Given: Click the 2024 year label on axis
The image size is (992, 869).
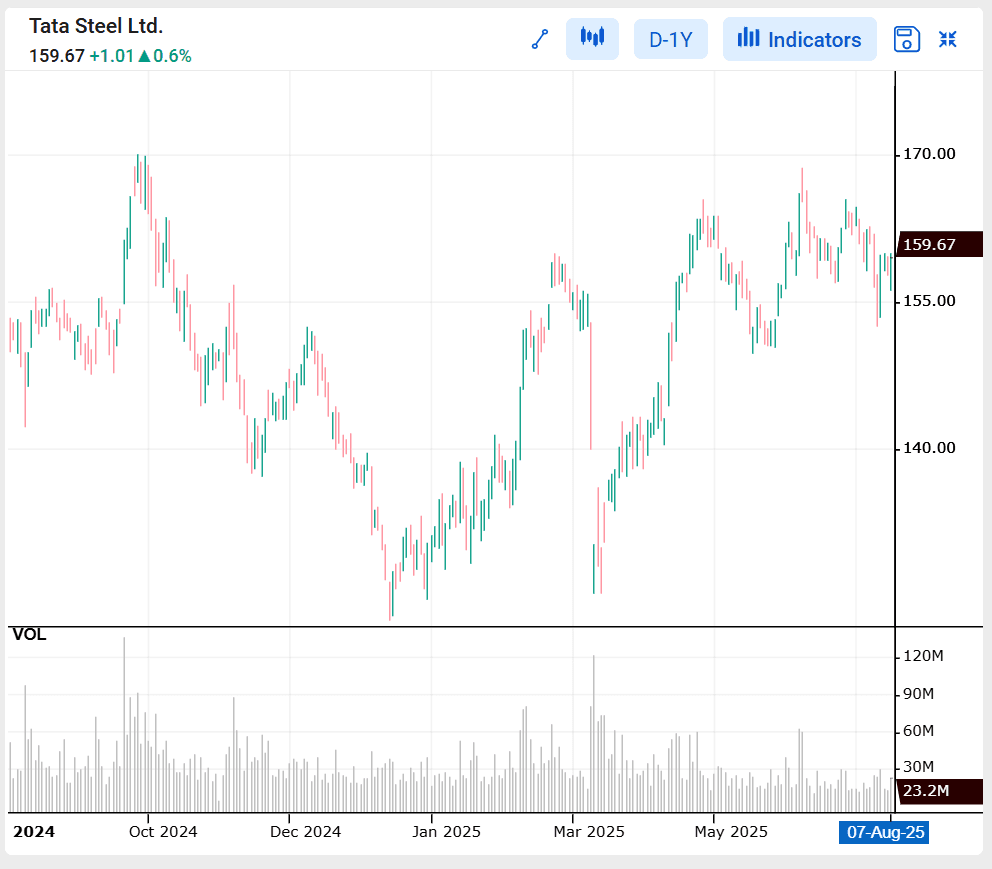Looking at the screenshot, I should [34, 832].
